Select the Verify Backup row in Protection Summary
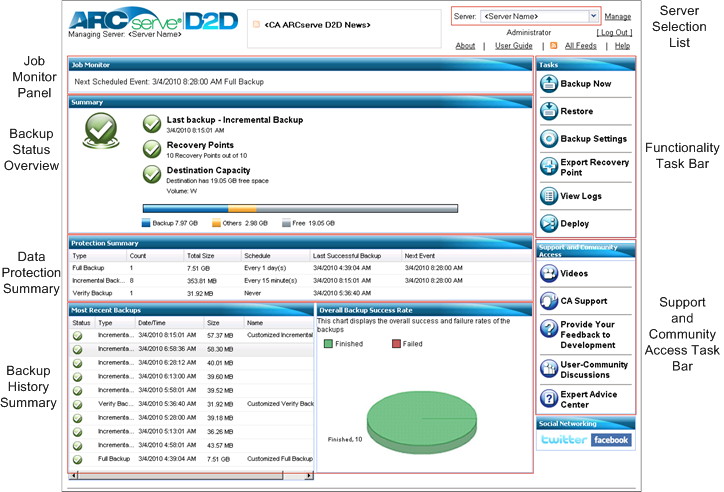This screenshot has width=724, height=492. click(x=300, y=294)
